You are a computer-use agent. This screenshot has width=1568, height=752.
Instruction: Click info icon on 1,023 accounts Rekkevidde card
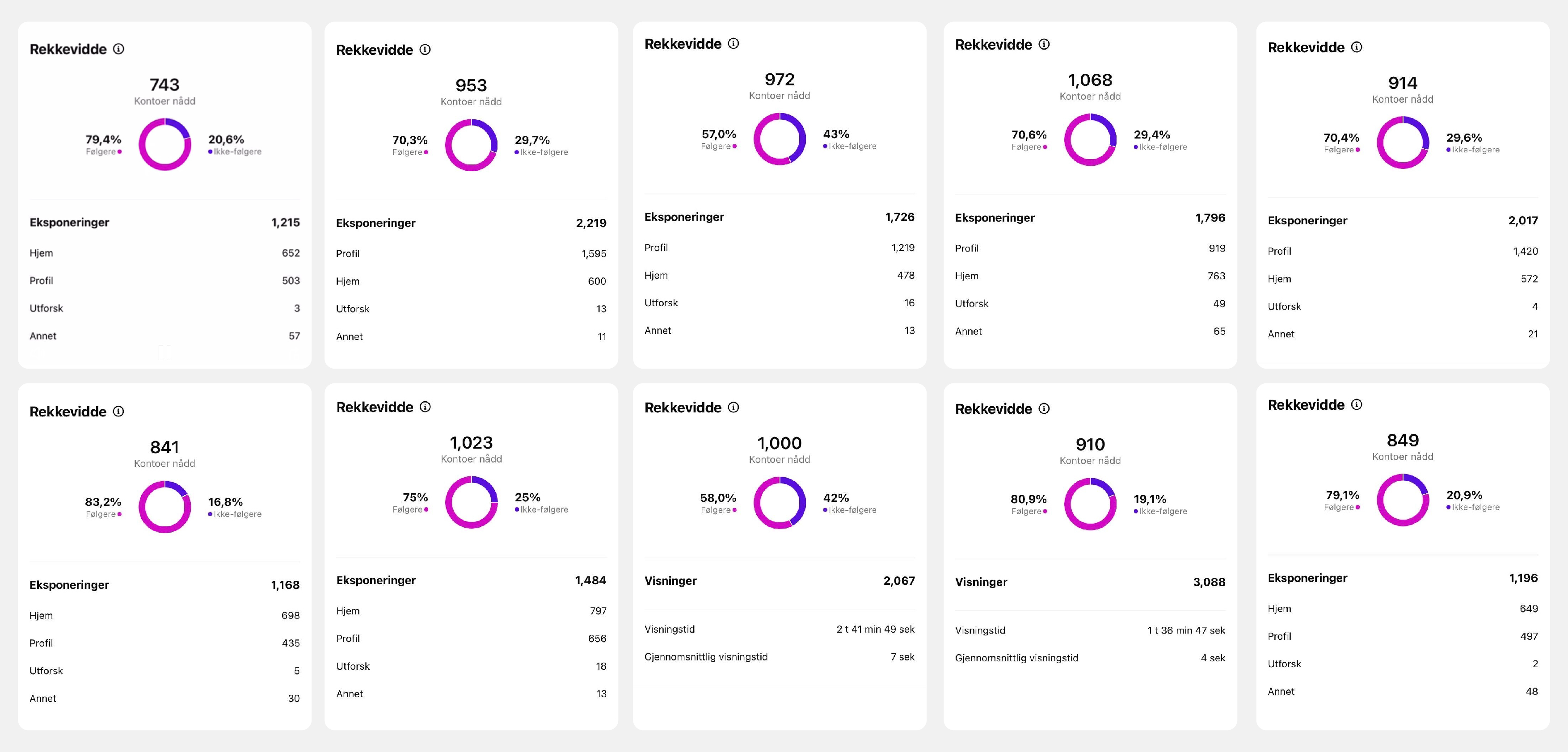(425, 407)
